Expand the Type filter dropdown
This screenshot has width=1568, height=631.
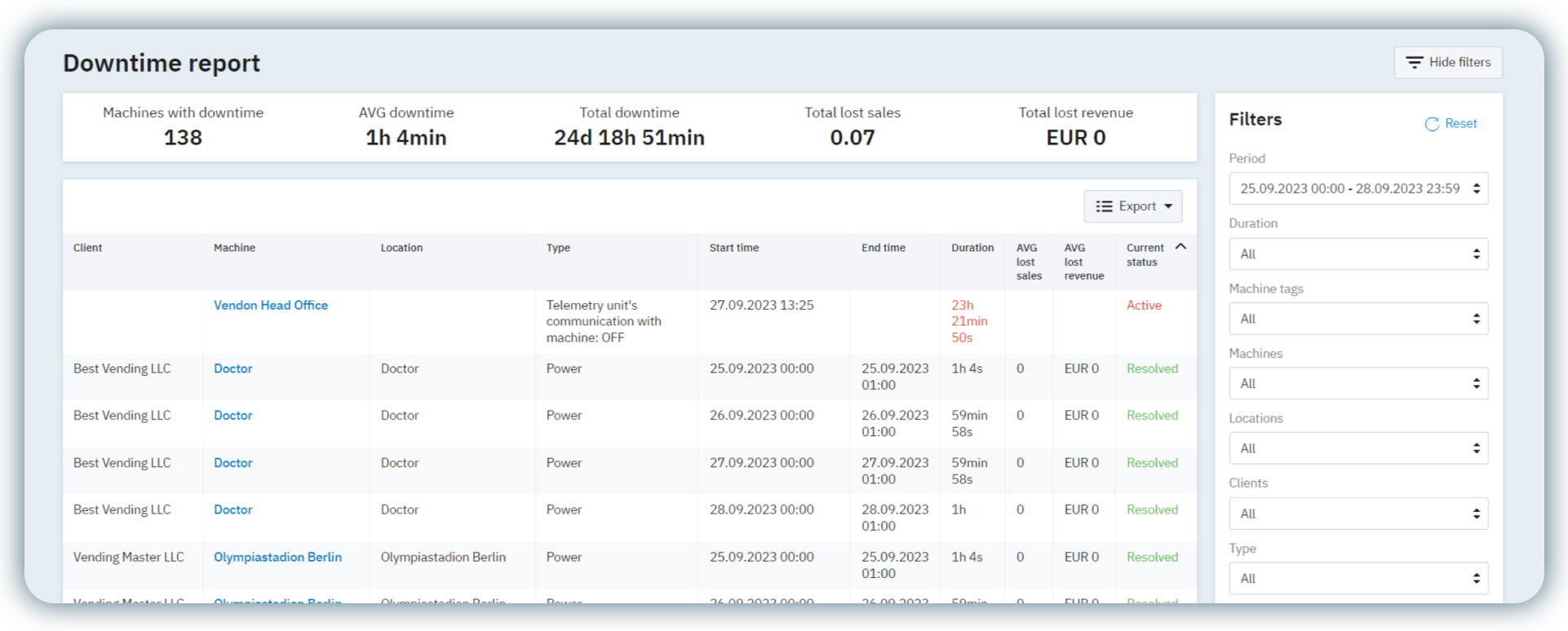coord(1358,578)
